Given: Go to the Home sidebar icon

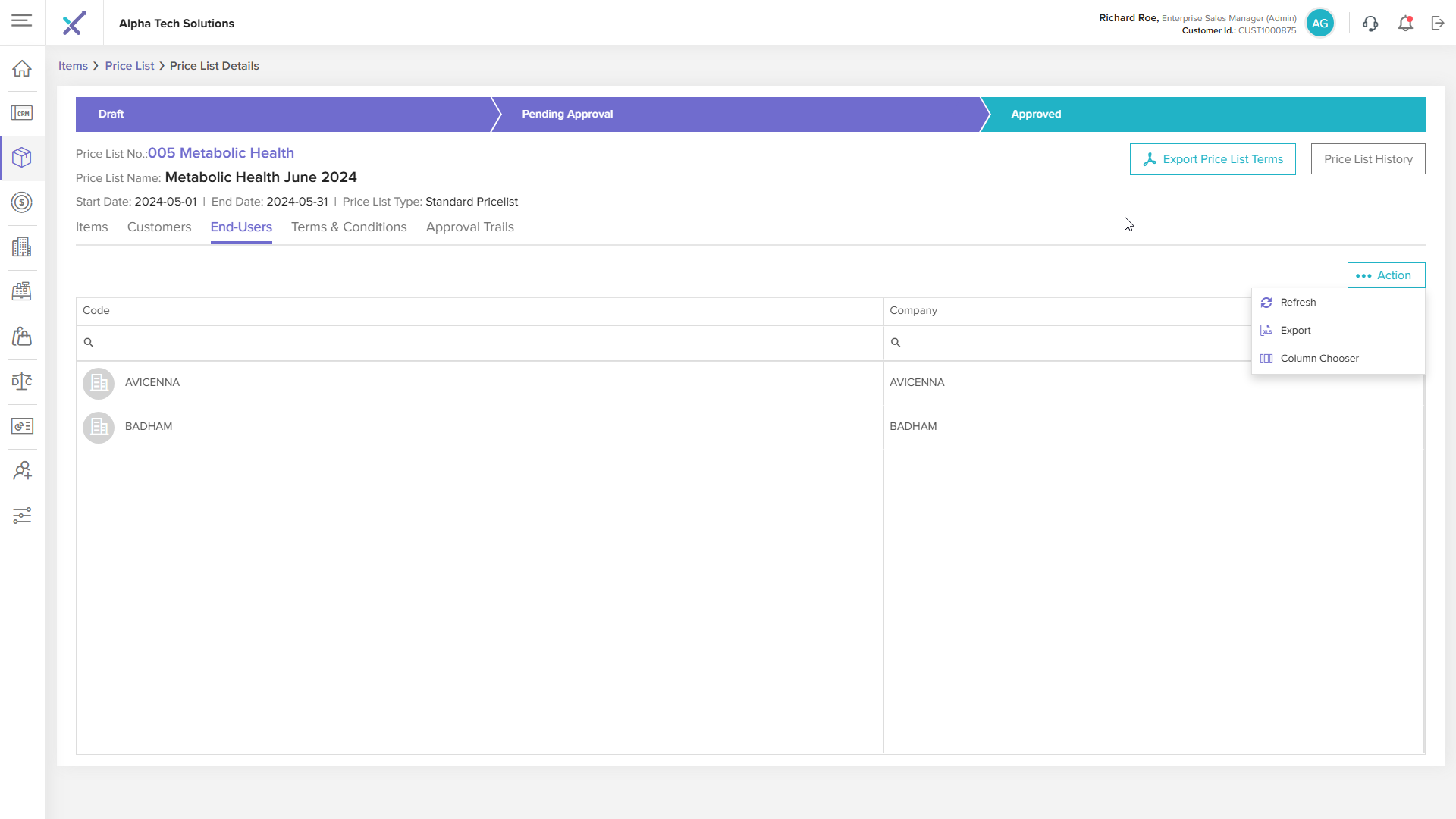Looking at the screenshot, I should [22, 68].
